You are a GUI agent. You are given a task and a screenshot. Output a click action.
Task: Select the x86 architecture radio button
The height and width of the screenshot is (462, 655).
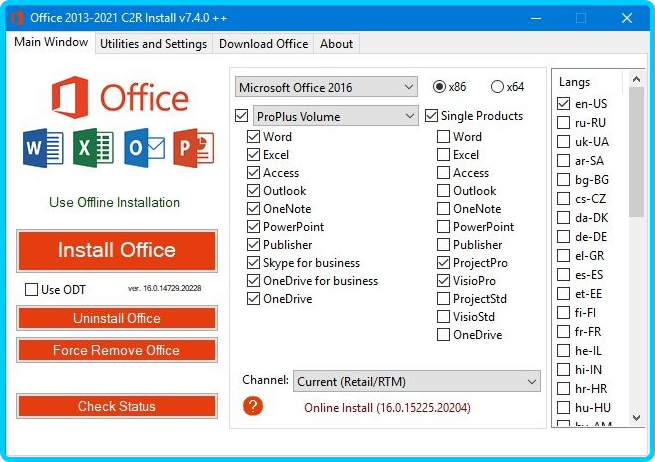tap(439, 86)
